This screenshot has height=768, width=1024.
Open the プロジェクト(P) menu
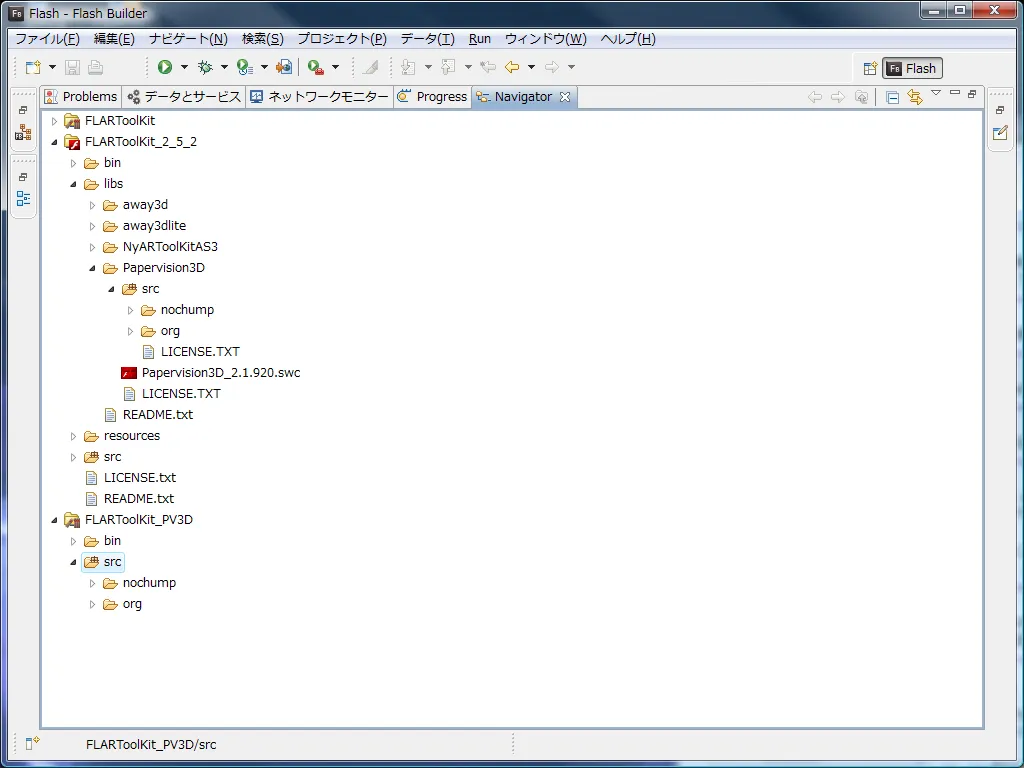342,39
